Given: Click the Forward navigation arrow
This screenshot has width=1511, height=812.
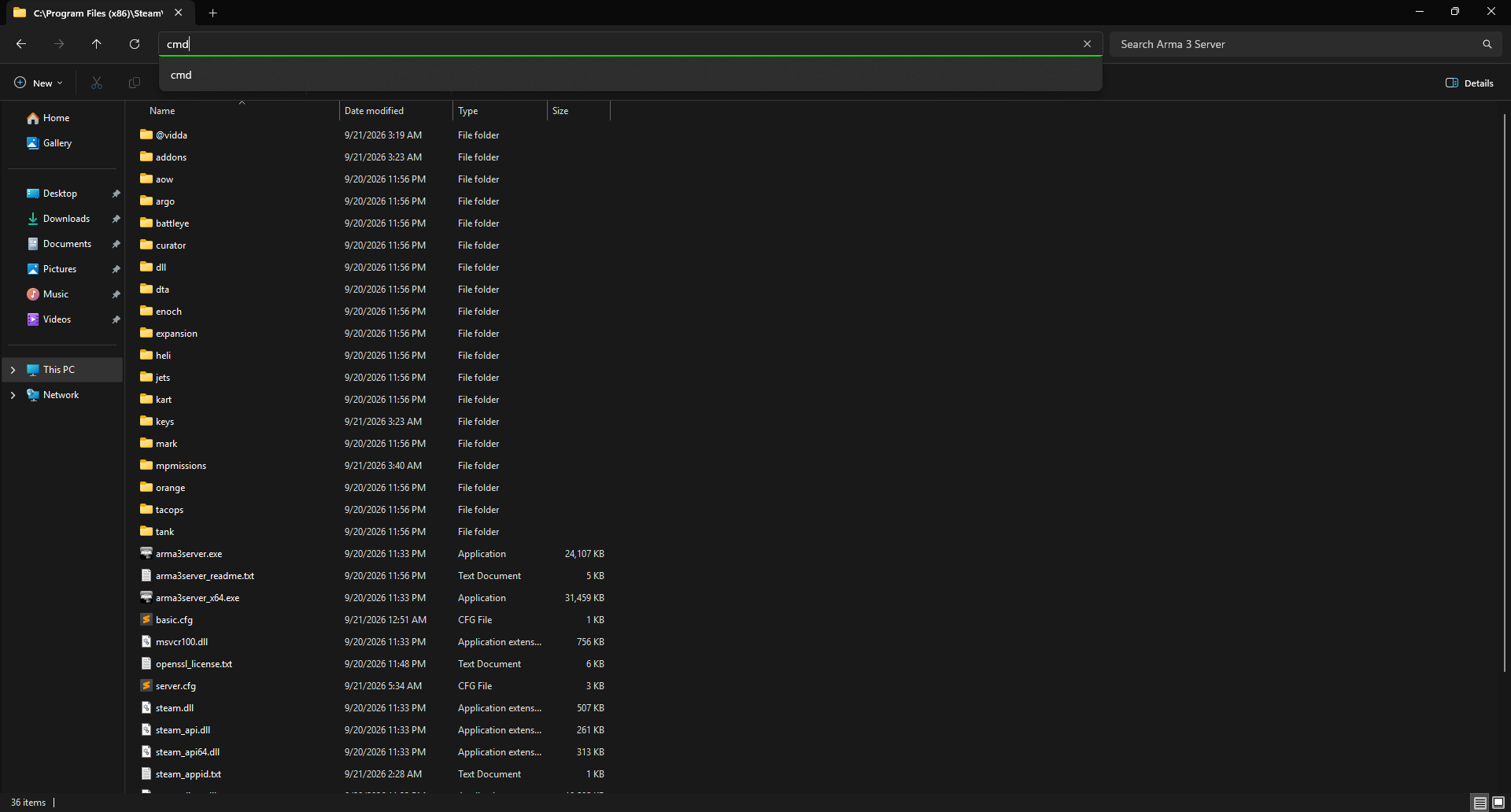Looking at the screenshot, I should [59, 44].
